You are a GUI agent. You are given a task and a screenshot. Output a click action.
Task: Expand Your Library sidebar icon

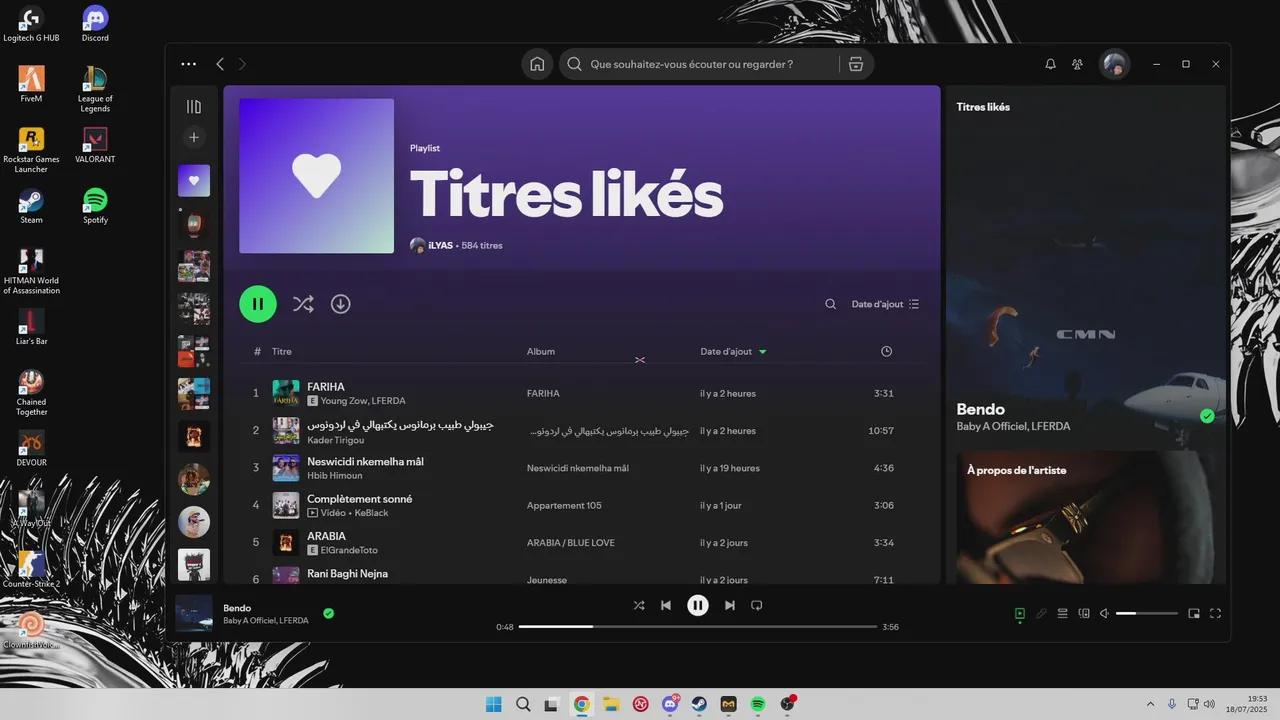click(x=194, y=106)
